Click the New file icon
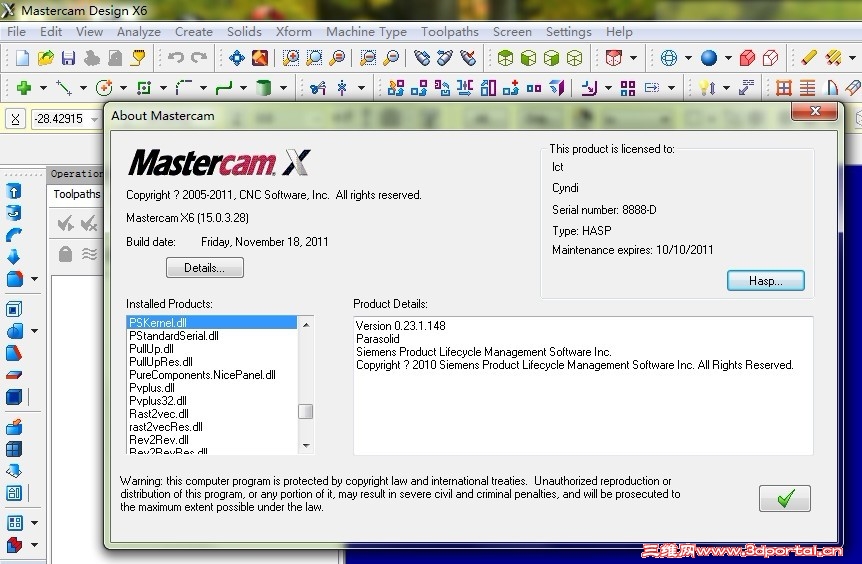The height and width of the screenshot is (564, 862). pyautogui.click(x=23, y=58)
